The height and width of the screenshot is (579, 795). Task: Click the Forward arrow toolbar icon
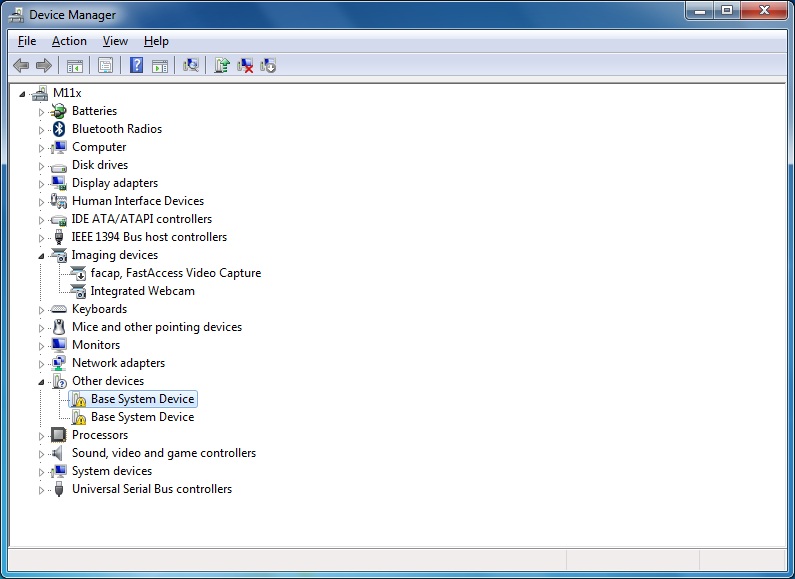click(x=44, y=65)
